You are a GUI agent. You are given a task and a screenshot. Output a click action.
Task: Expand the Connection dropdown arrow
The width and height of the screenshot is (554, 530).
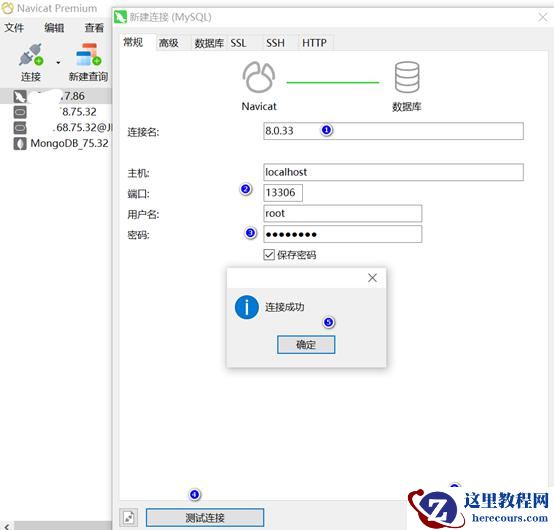pyautogui.click(x=58, y=63)
